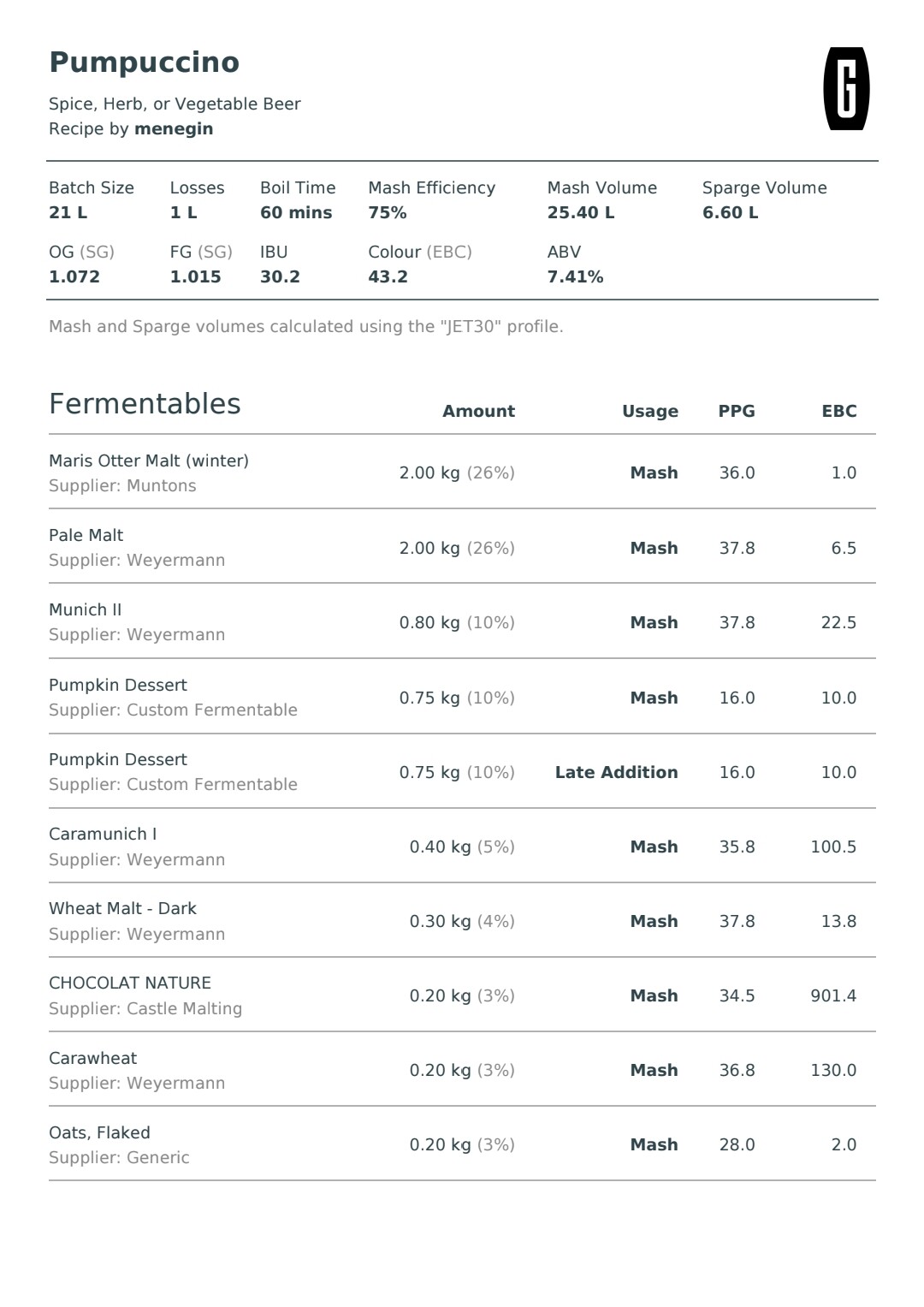Click the Amount column header
924x1307 pixels.
coord(478,411)
